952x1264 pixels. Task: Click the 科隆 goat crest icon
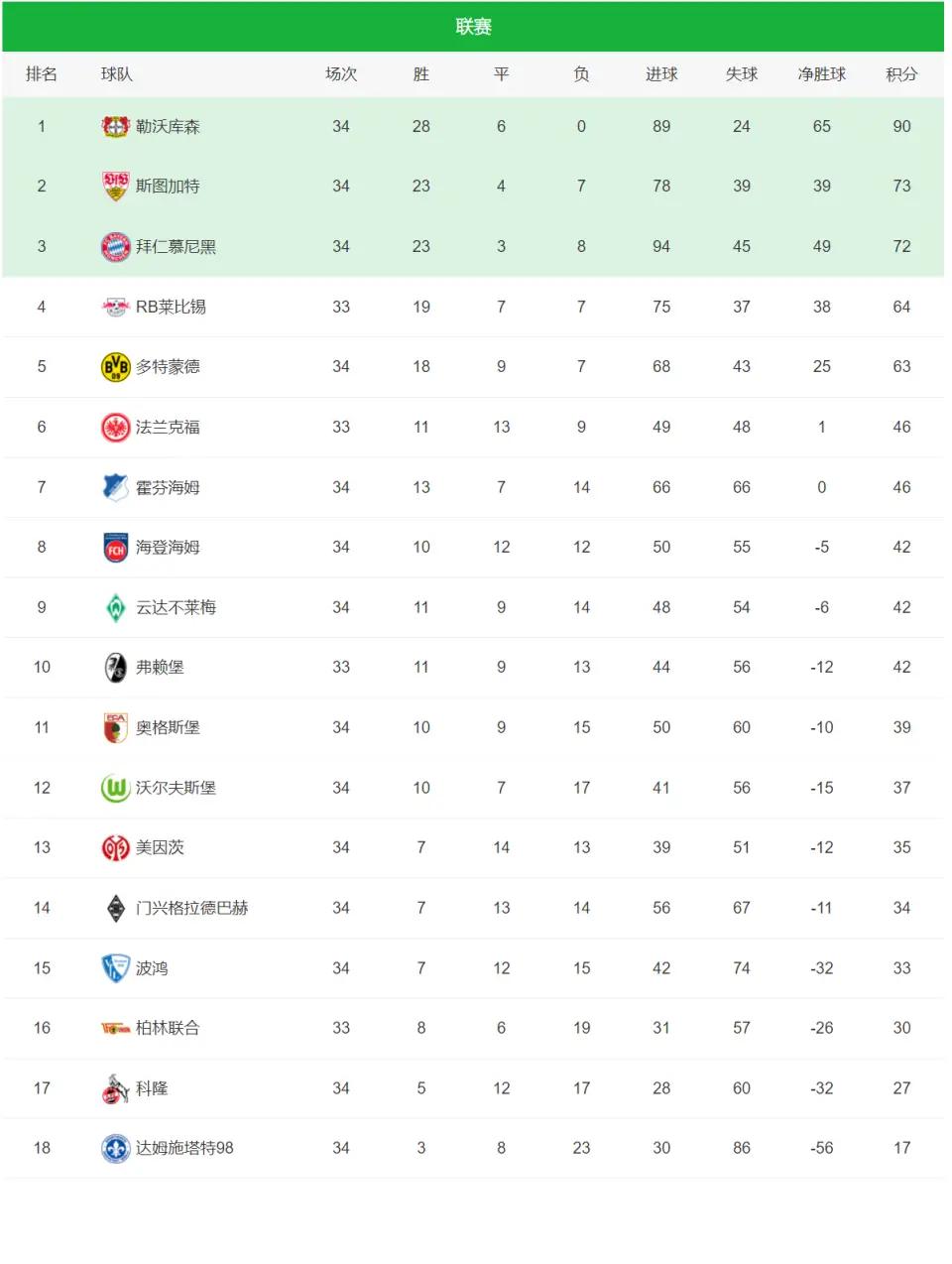116,1088
